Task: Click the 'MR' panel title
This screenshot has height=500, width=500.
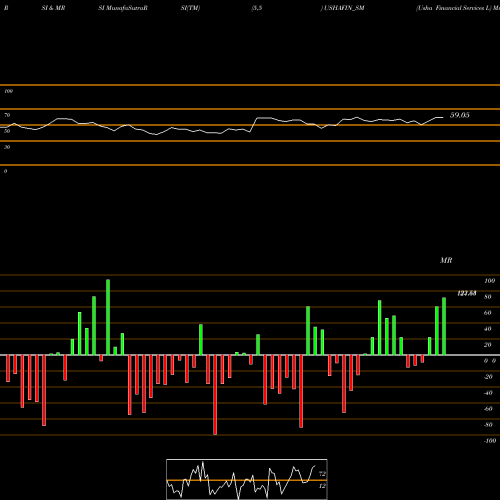Action: pyautogui.click(x=446, y=260)
